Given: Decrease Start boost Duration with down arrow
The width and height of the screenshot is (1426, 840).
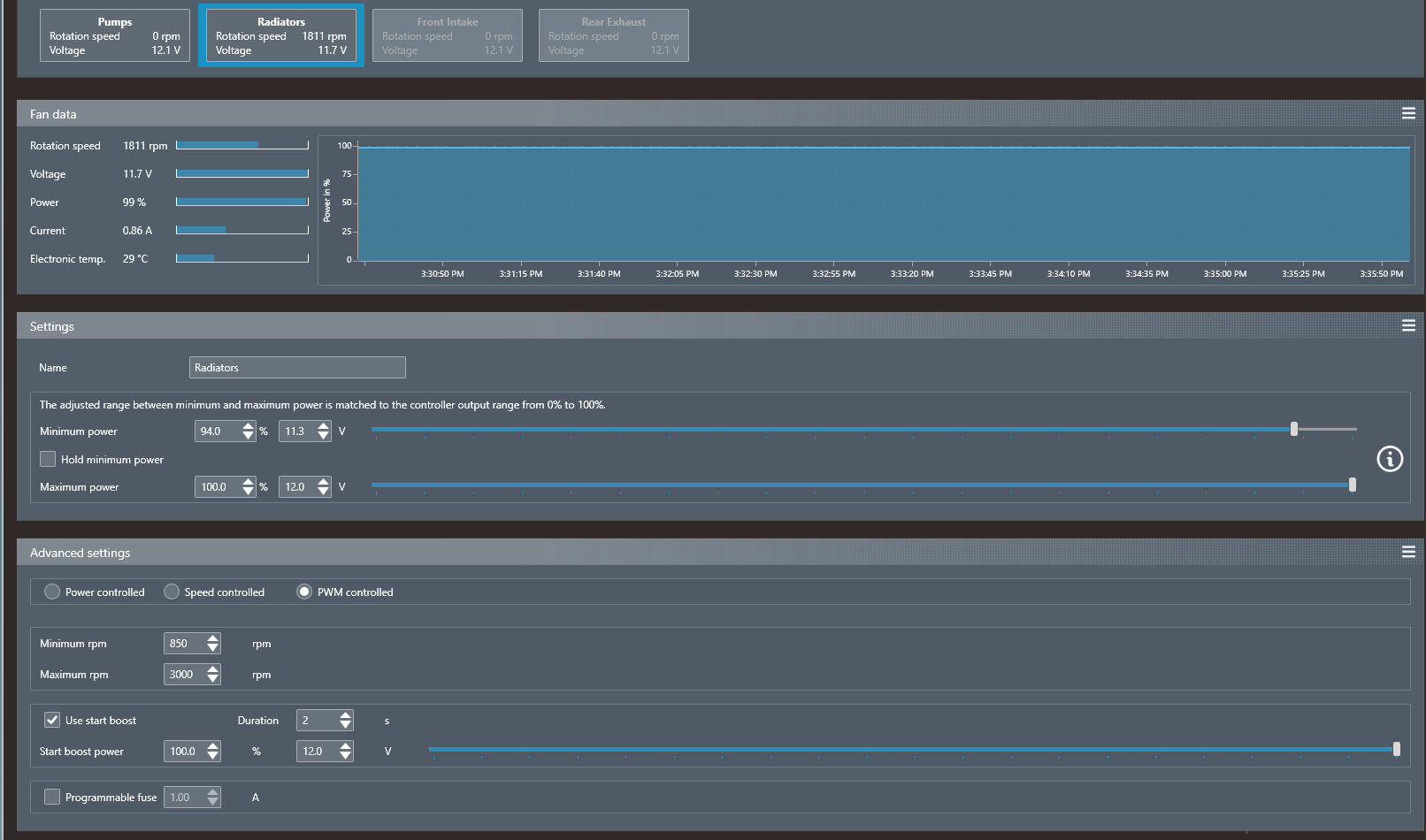Looking at the screenshot, I should point(345,725).
